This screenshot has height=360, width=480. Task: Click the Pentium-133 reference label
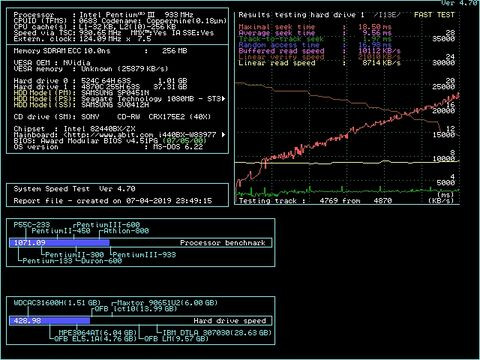(x=47, y=261)
